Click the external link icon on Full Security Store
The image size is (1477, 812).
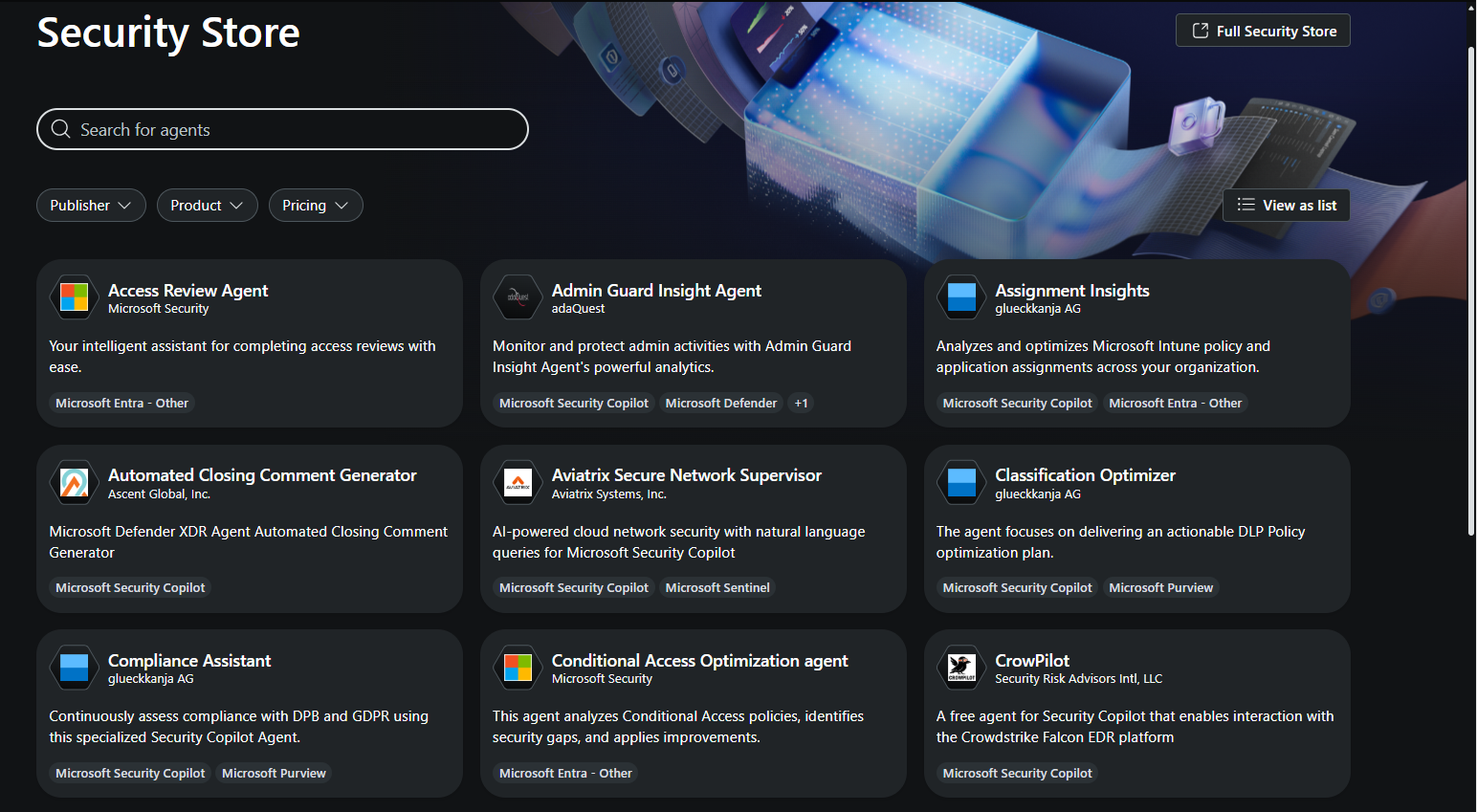[x=1200, y=31]
